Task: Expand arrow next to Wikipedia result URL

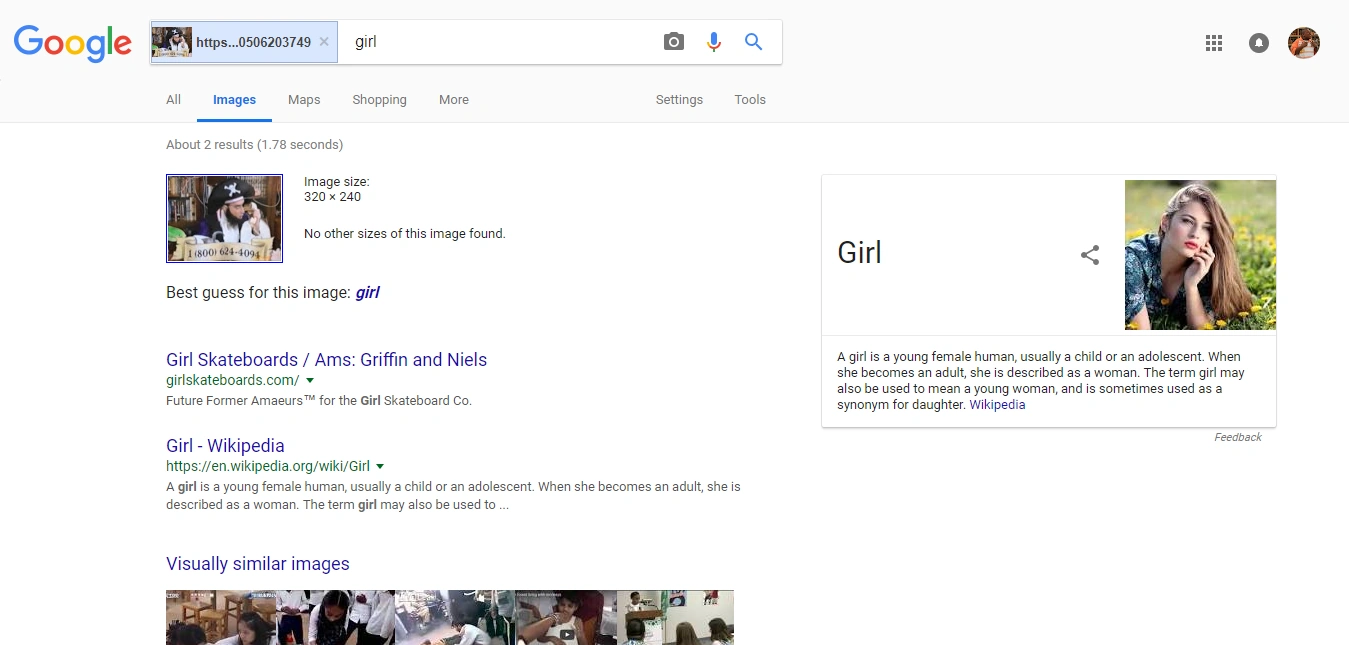Action: [x=380, y=467]
